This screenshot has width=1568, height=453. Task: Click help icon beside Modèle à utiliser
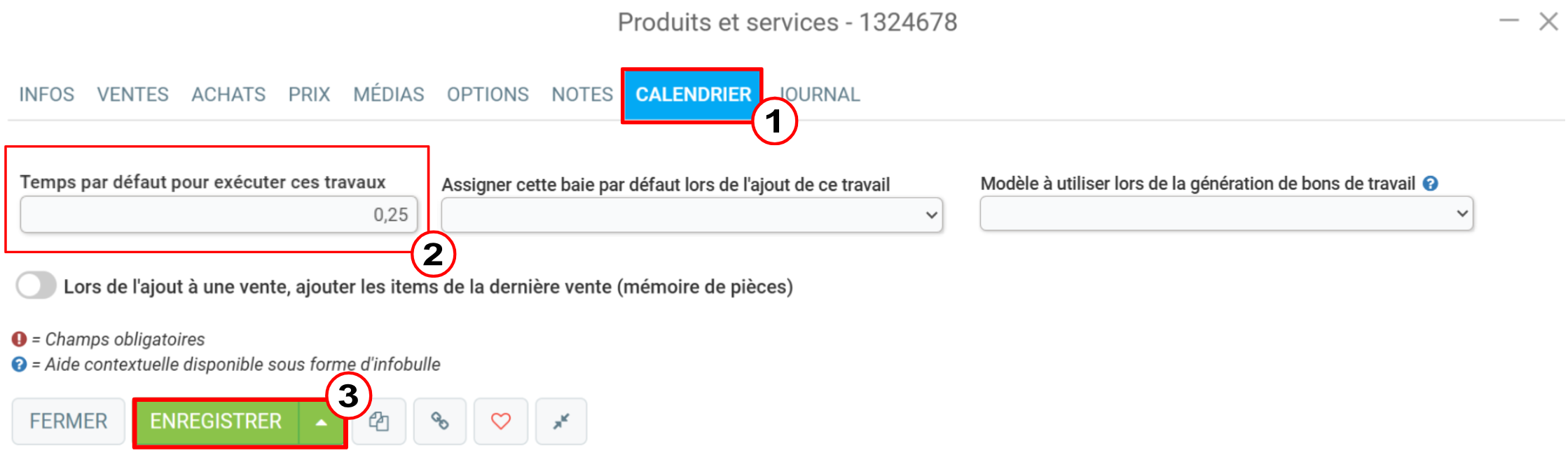click(1431, 184)
